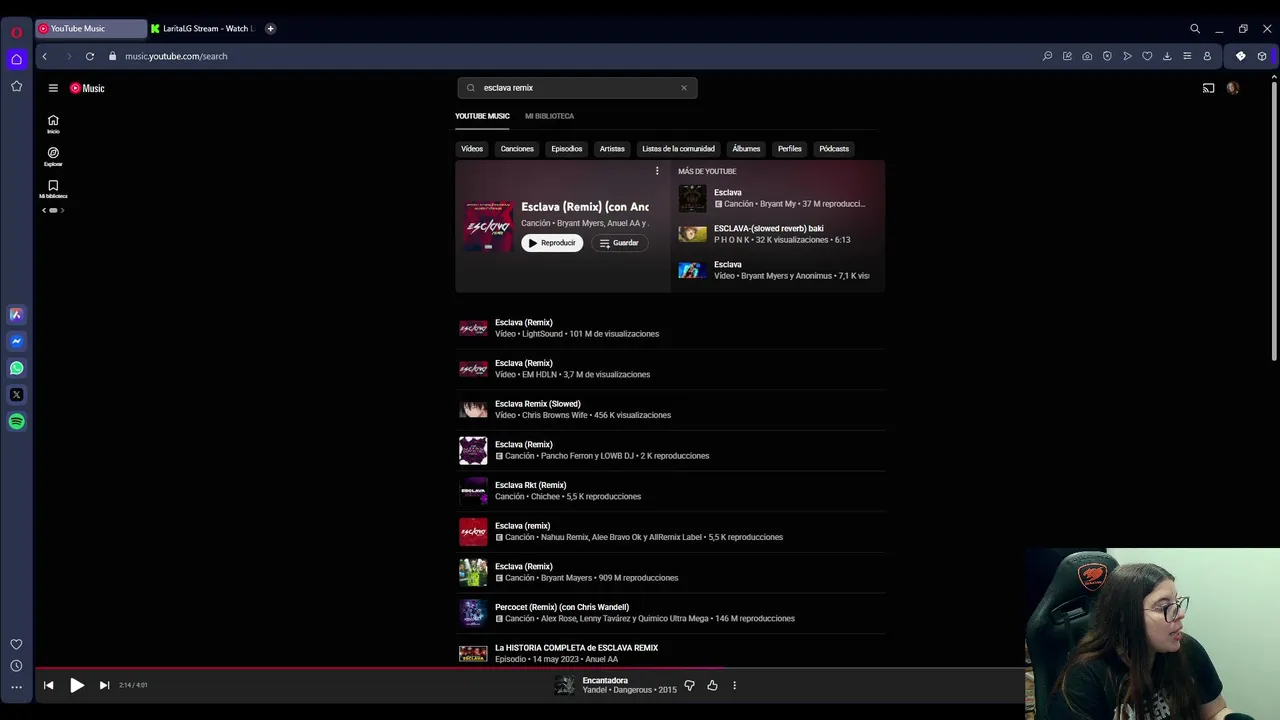Open more options for the playing song

tap(734, 685)
